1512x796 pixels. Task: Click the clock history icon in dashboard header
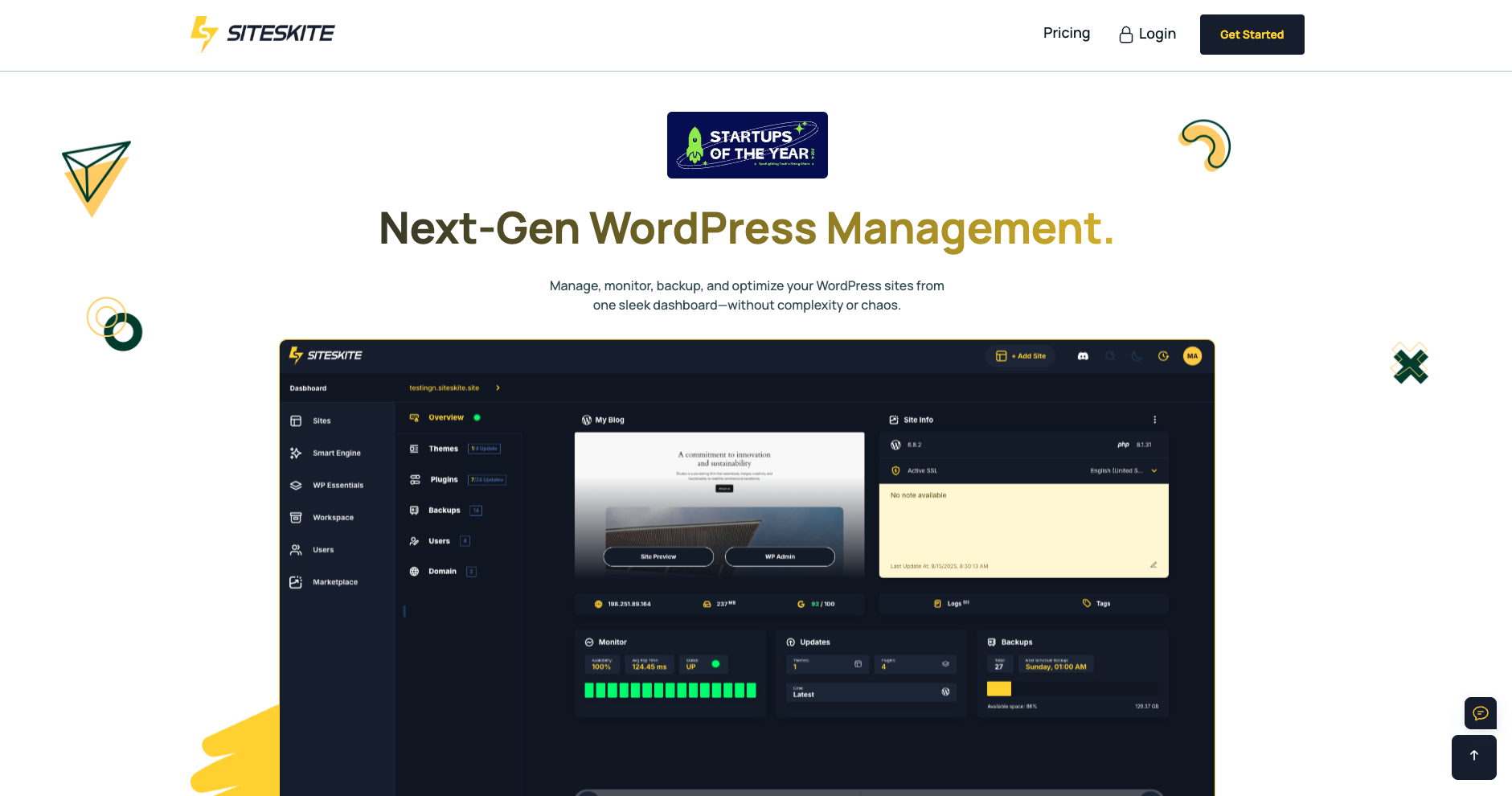coord(1163,356)
